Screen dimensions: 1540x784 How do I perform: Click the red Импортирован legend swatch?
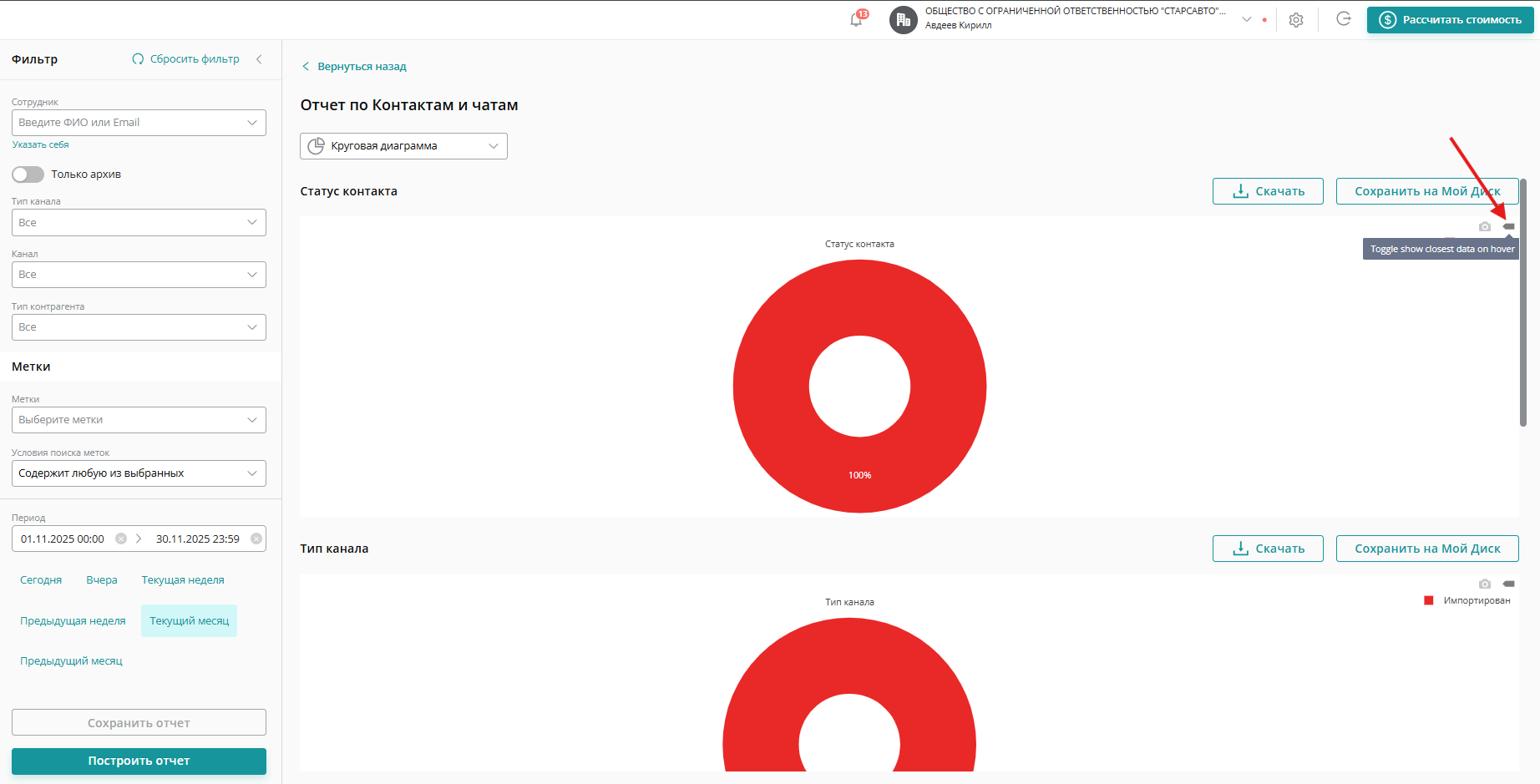pyautogui.click(x=1429, y=600)
